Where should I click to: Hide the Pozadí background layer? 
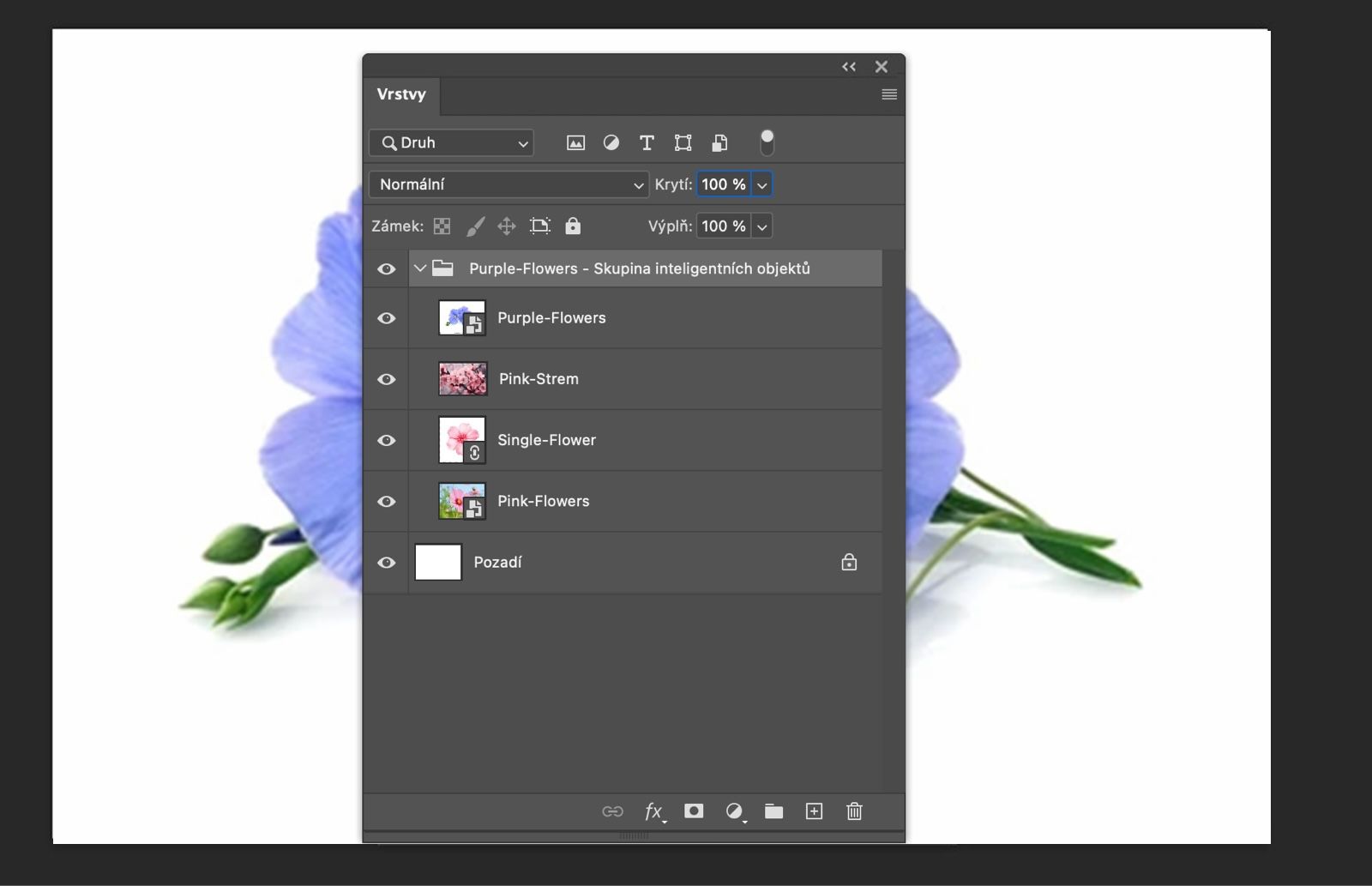[x=387, y=563]
